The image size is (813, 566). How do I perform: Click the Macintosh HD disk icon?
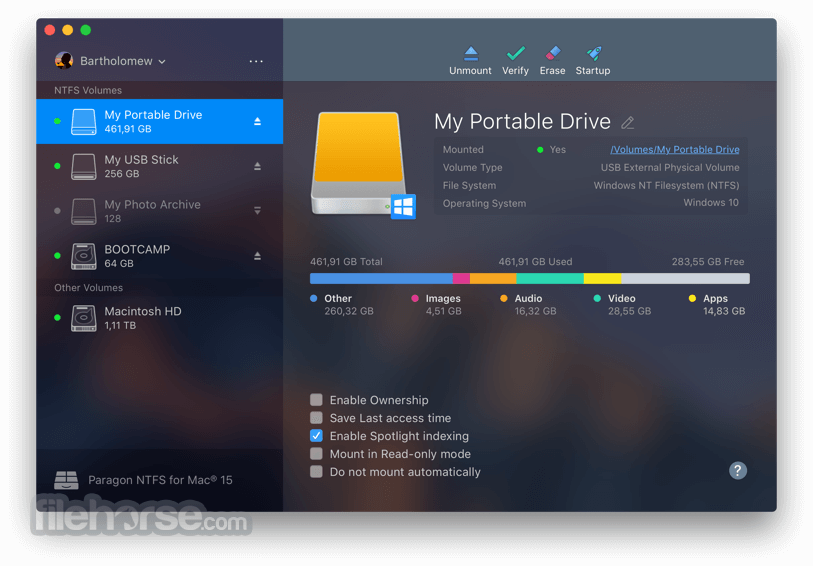coord(83,318)
